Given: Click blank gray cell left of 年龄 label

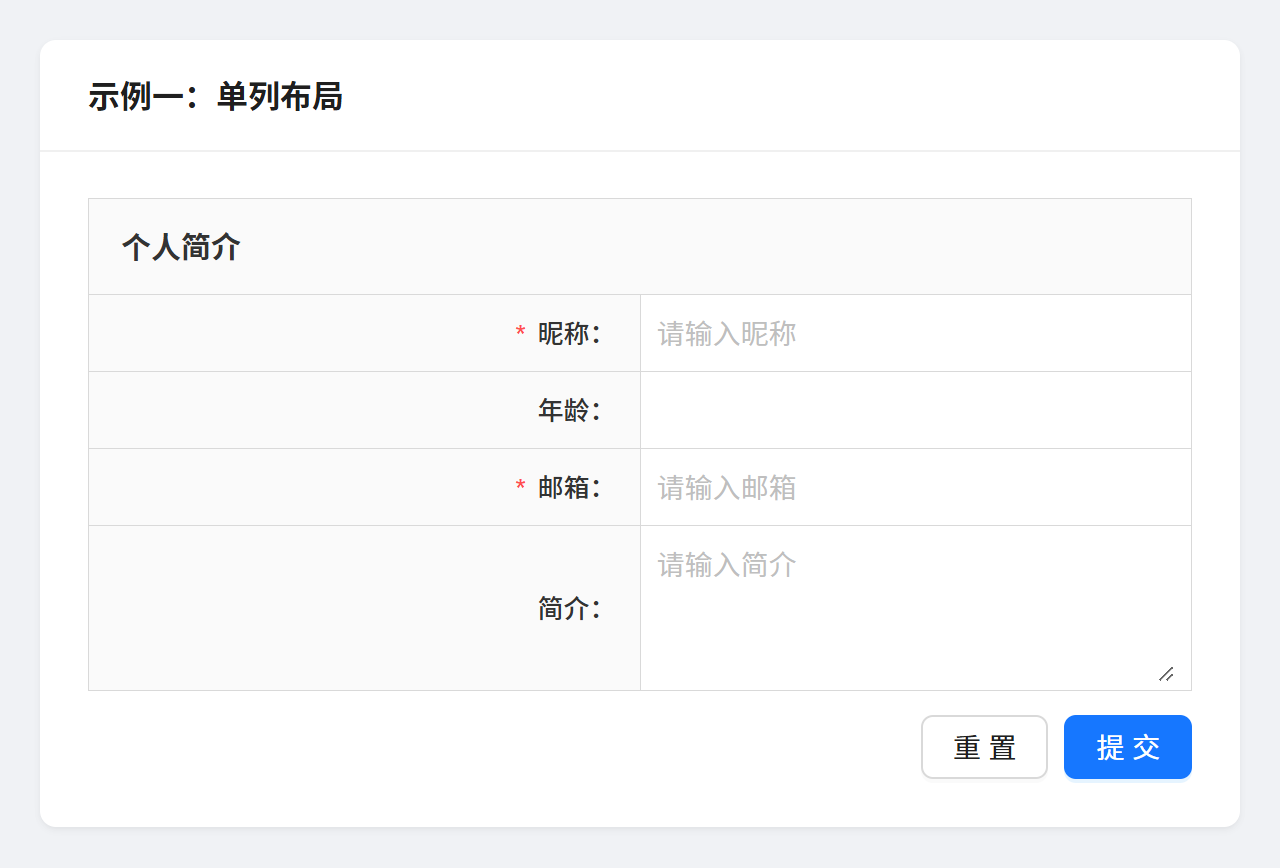Looking at the screenshot, I should click(300, 410).
